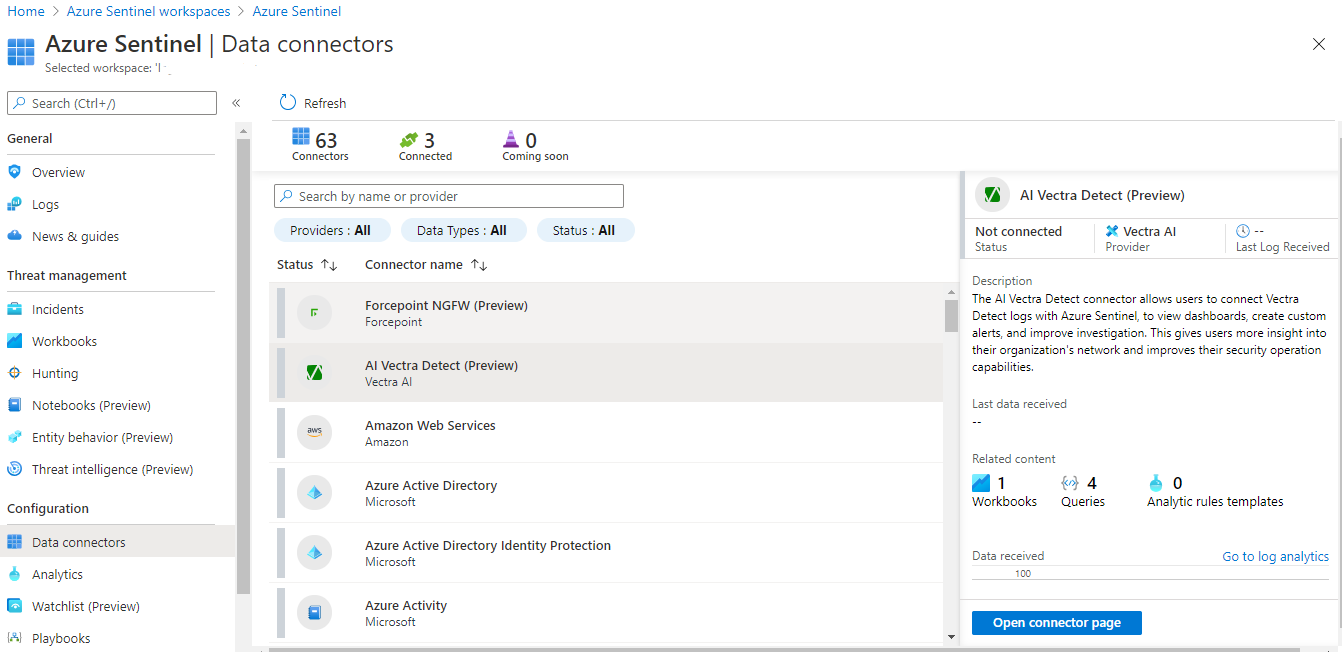Viewport: 1342px width, 652px height.
Task: Click the Search by name or provider field
Action: tap(449, 197)
